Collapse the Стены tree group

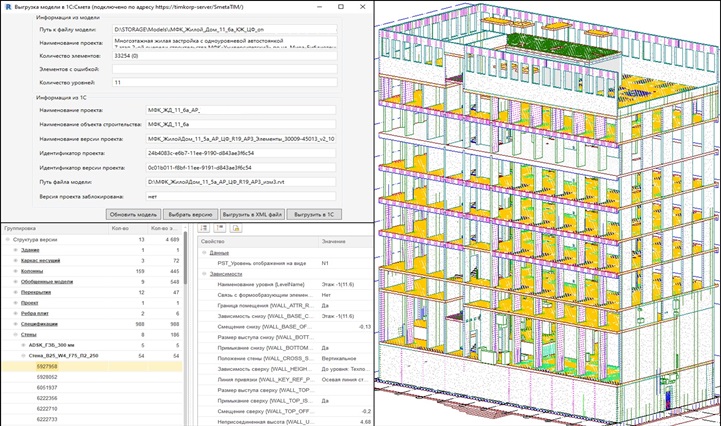pyautogui.click(x=16, y=334)
